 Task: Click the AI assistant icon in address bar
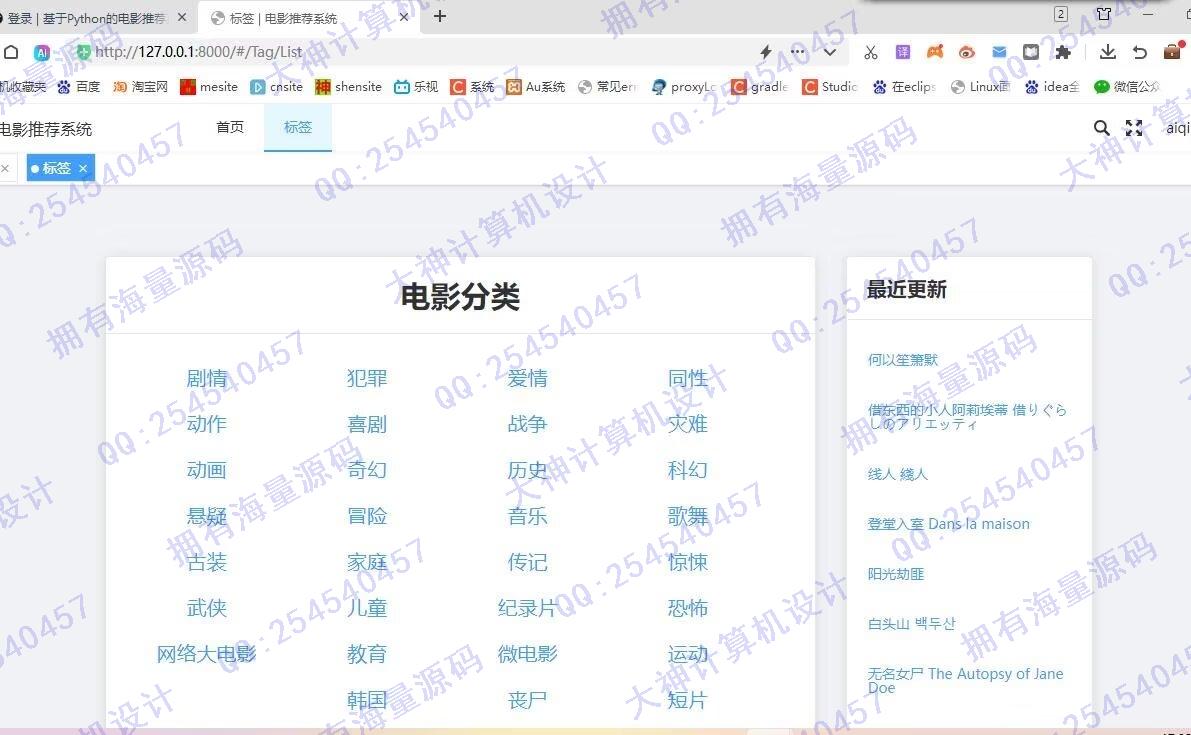point(43,52)
